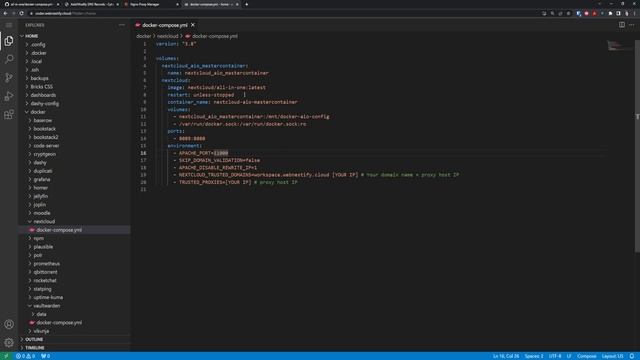Open the notifications bell in status bar
Image resolution: width=640 pixels, height=360 pixels.
(x=632, y=356)
